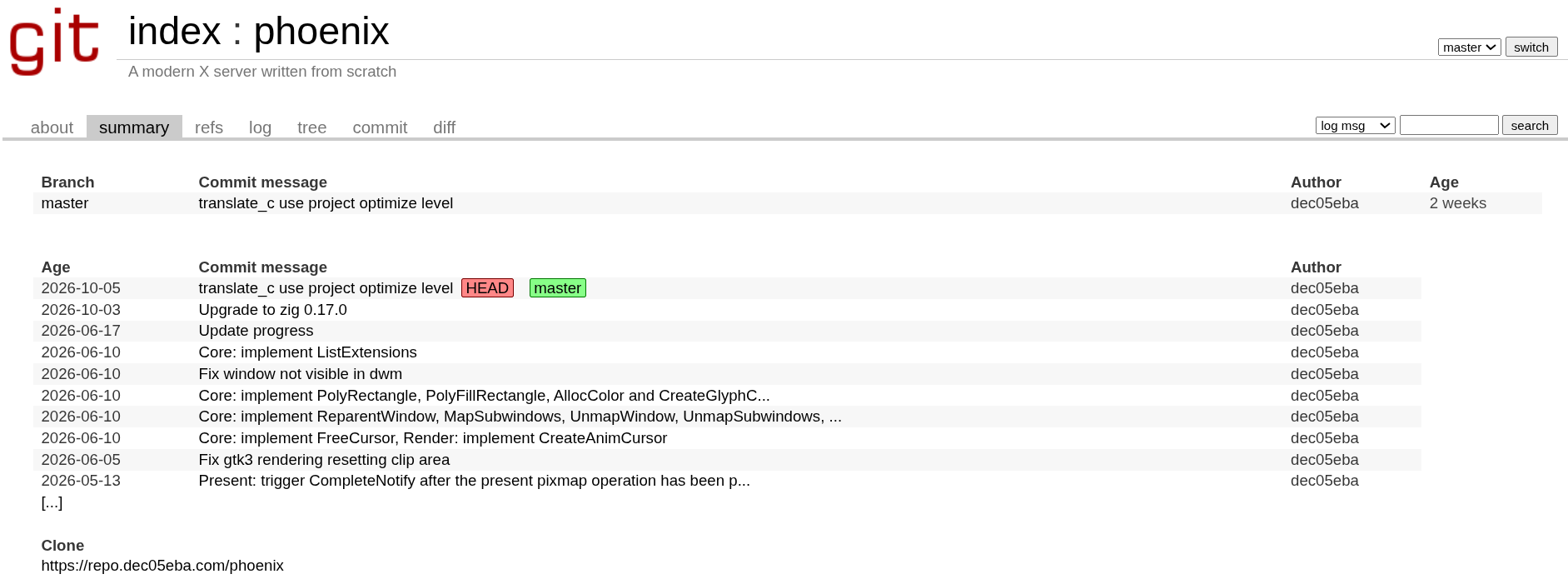The width and height of the screenshot is (1568, 584).
Task: Click the cgit logo
Action: [x=55, y=42]
